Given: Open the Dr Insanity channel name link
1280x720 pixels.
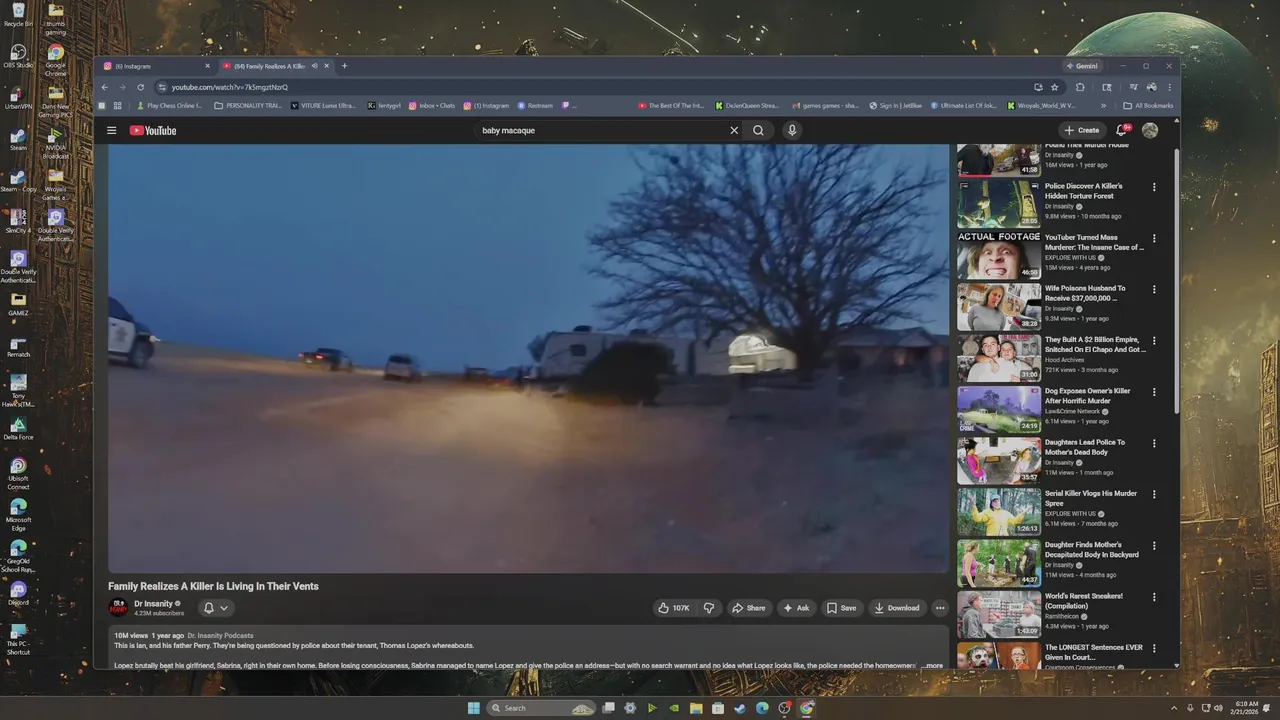Looking at the screenshot, I should coord(153,604).
